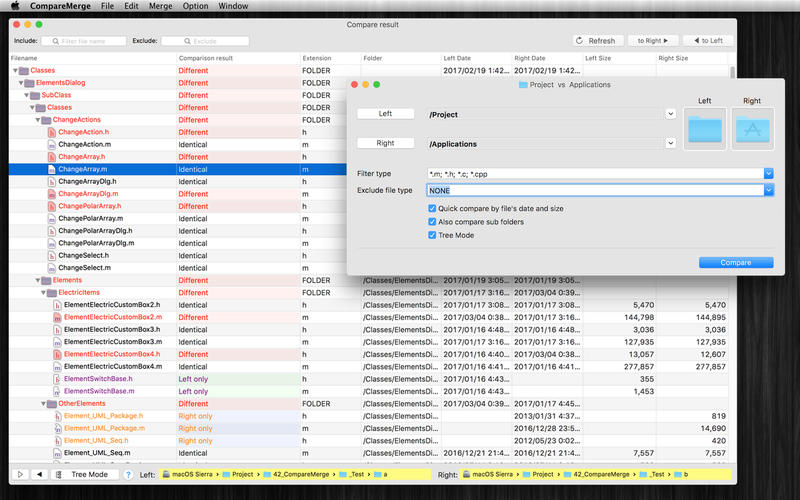
Task: Select the Element_UML_Seq.h row
Action: point(369,440)
